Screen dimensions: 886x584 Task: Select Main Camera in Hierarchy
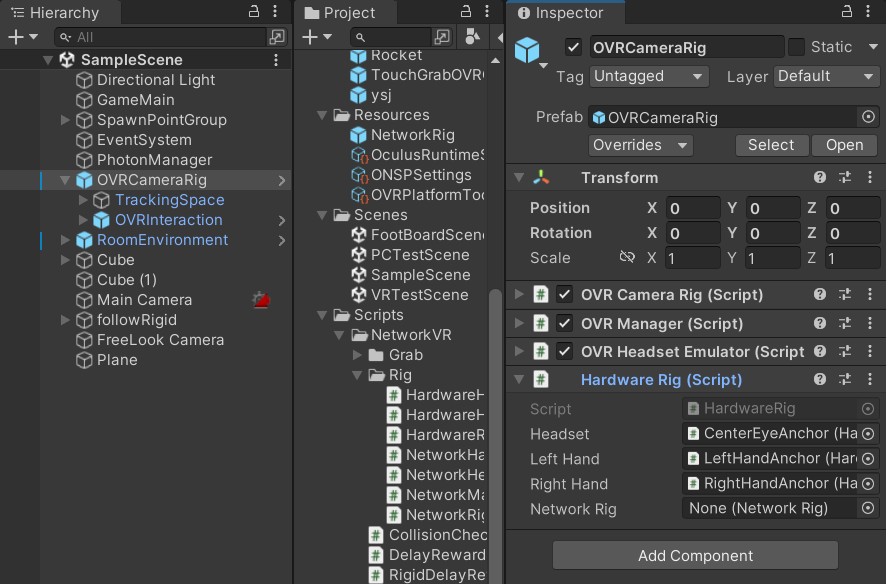pos(145,300)
